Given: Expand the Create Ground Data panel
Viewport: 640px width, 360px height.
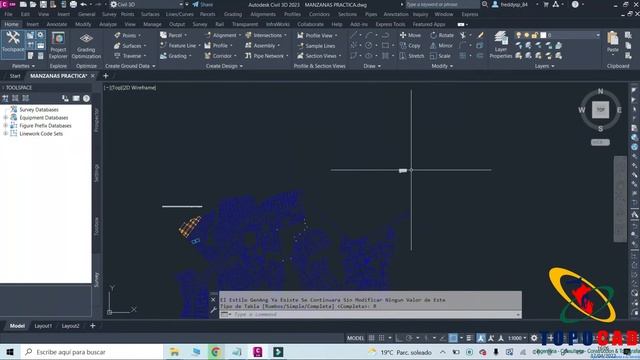Looking at the screenshot, I should [130, 66].
